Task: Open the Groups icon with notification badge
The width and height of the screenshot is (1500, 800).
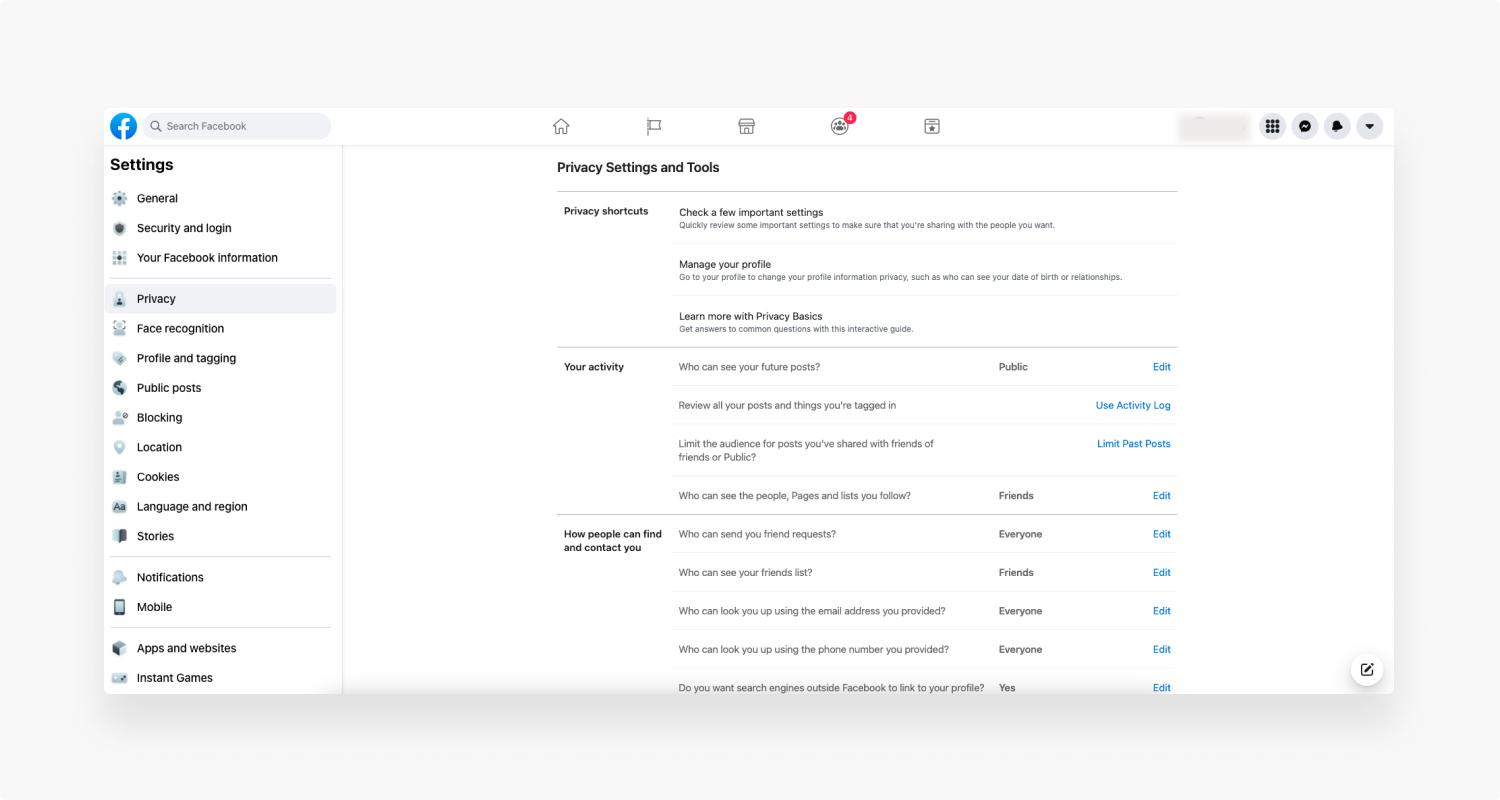Action: [x=840, y=126]
